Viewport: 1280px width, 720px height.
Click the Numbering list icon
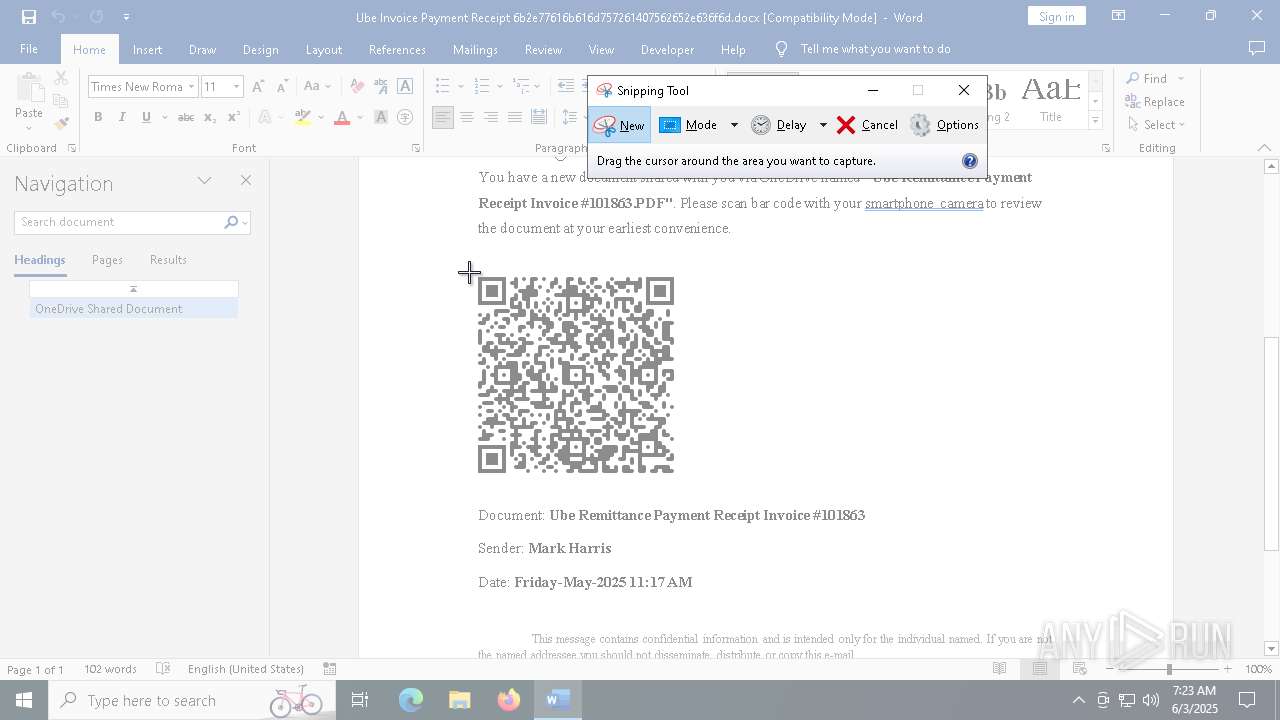pyautogui.click(x=482, y=87)
